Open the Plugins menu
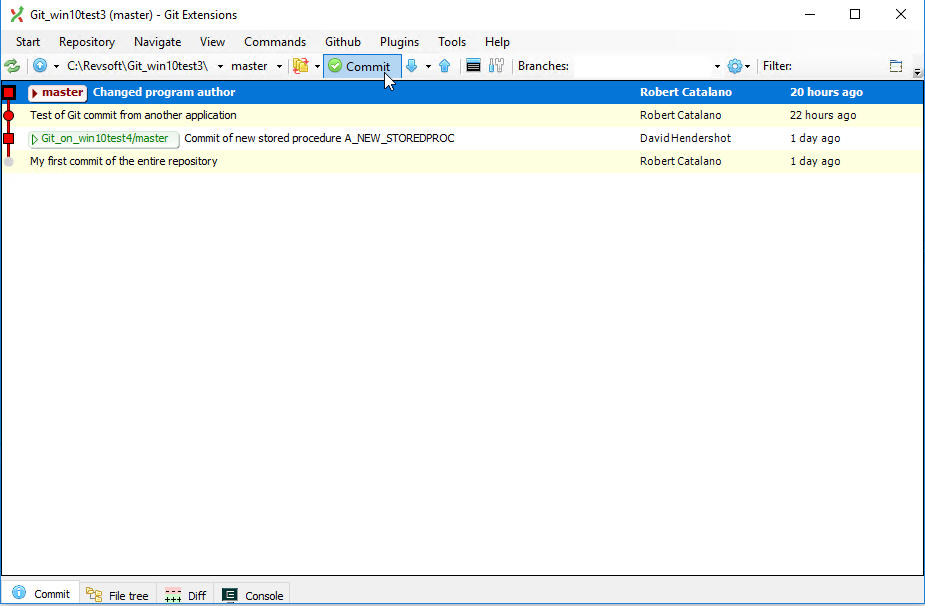The height and width of the screenshot is (606, 925). (399, 42)
